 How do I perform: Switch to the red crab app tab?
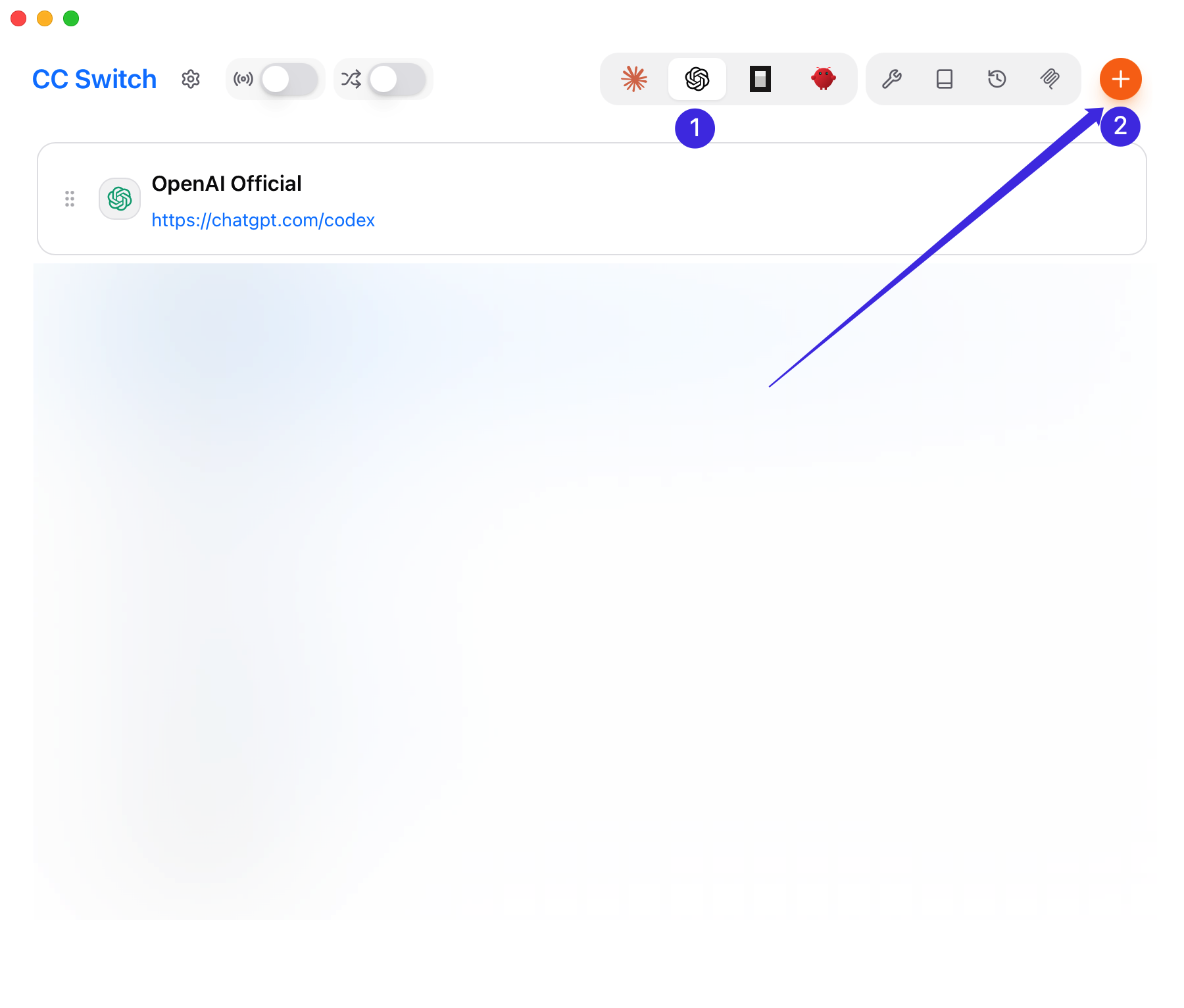pyautogui.click(x=824, y=79)
